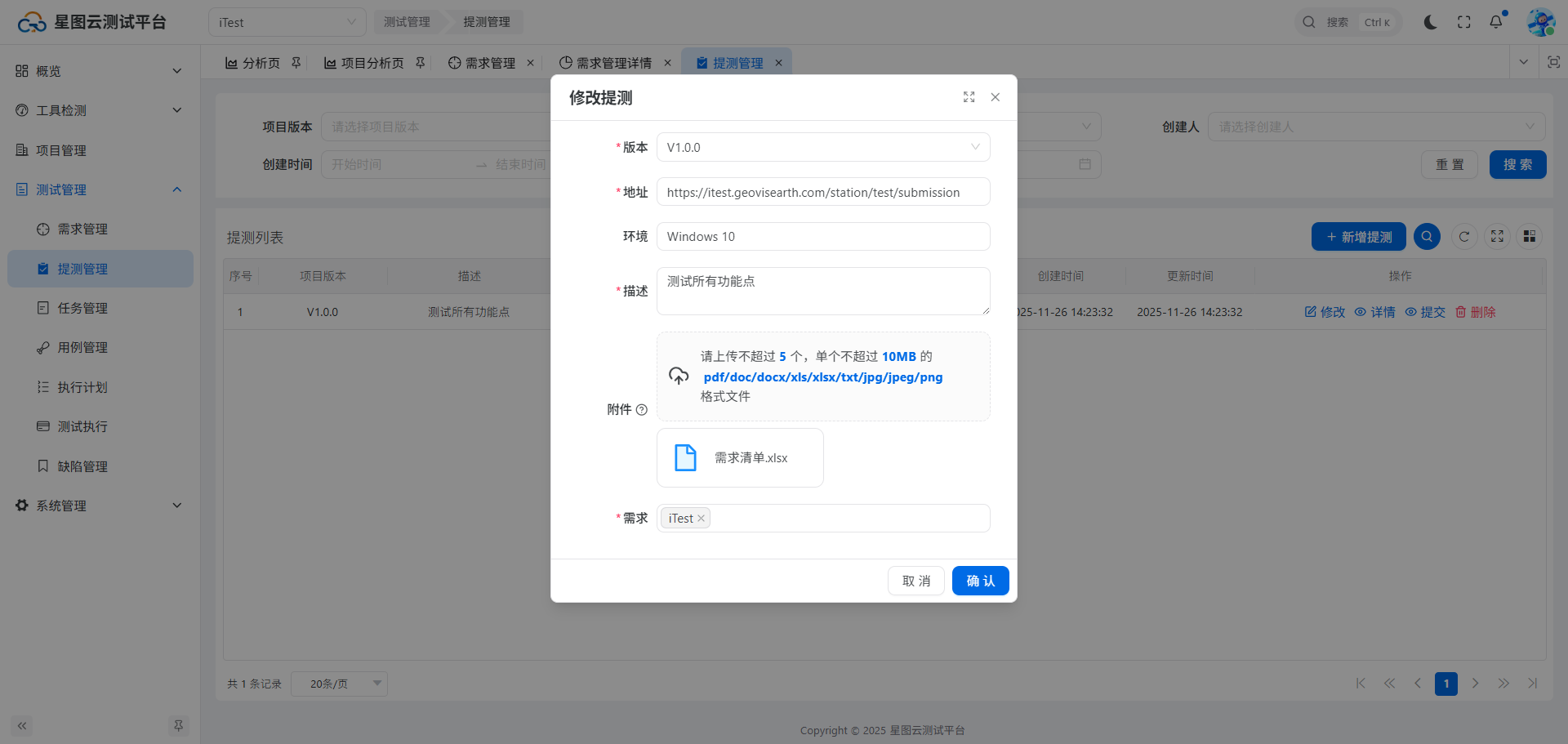Click the fullscreen icon in dialog header
This screenshot has width=1568, height=744.
click(x=969, y=97)
